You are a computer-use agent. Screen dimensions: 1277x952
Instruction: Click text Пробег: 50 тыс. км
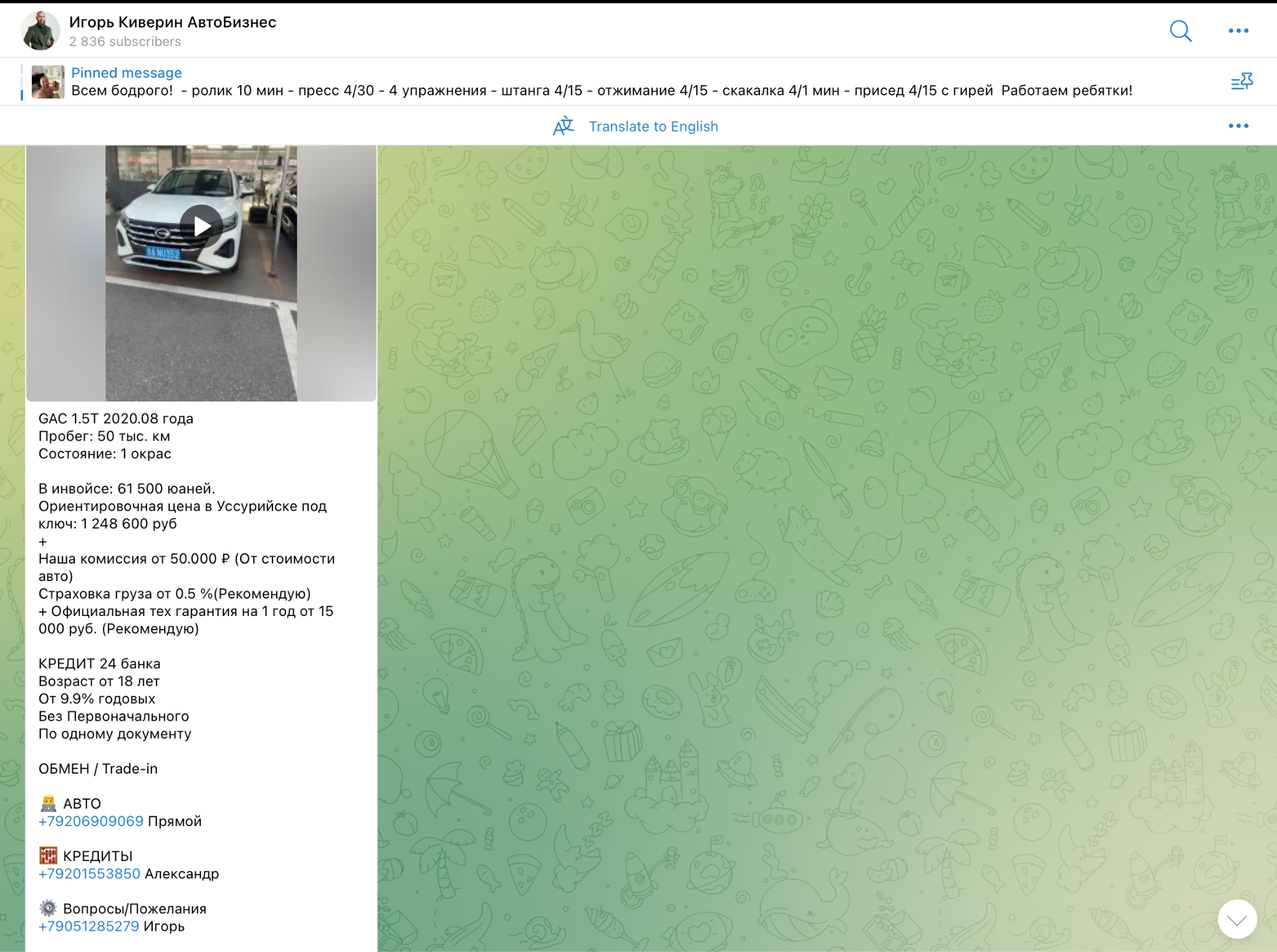click(104, 436)
